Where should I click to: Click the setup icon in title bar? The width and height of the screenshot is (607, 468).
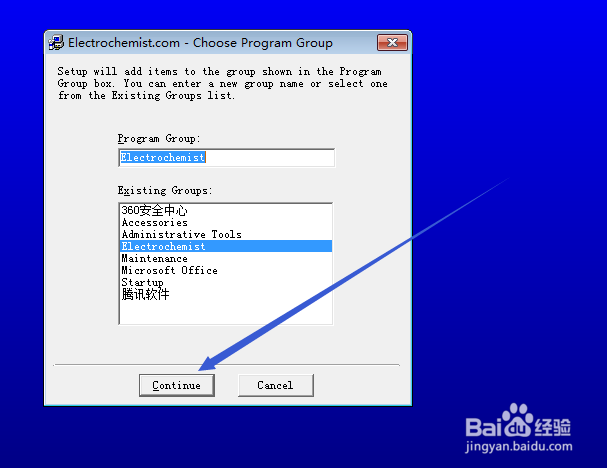click(56, 43)
